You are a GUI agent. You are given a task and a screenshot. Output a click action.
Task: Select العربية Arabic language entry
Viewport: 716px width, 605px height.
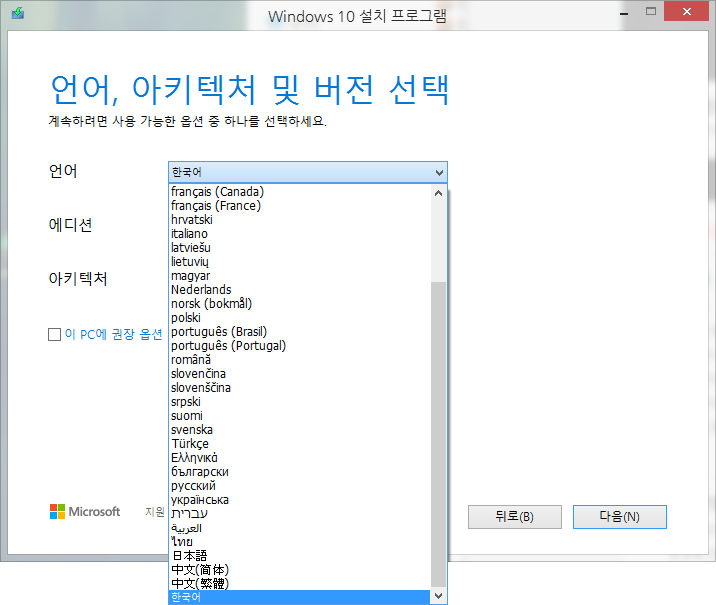click(300, 528)
